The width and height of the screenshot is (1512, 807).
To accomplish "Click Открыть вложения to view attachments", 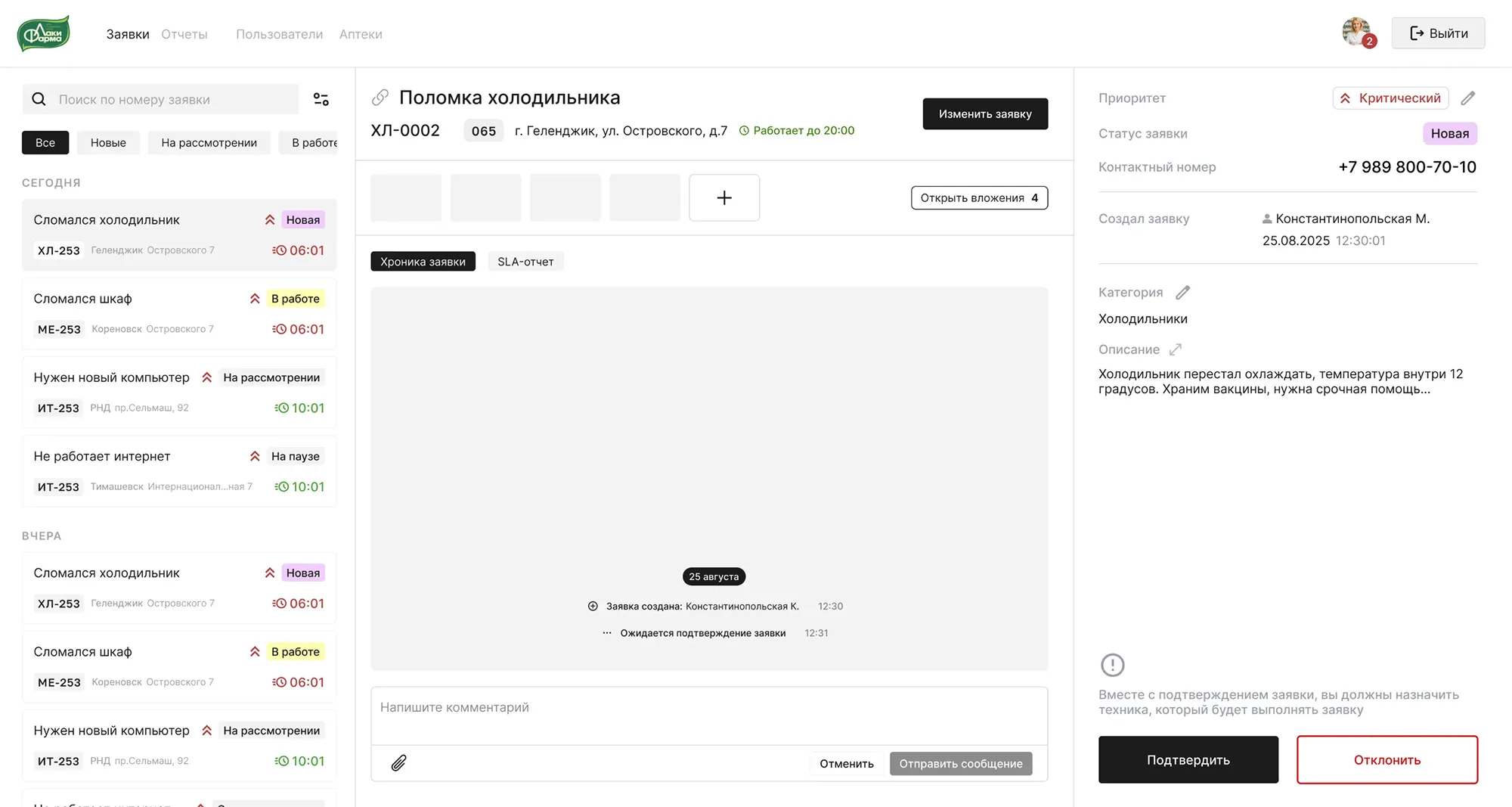I will coord(979,197).
